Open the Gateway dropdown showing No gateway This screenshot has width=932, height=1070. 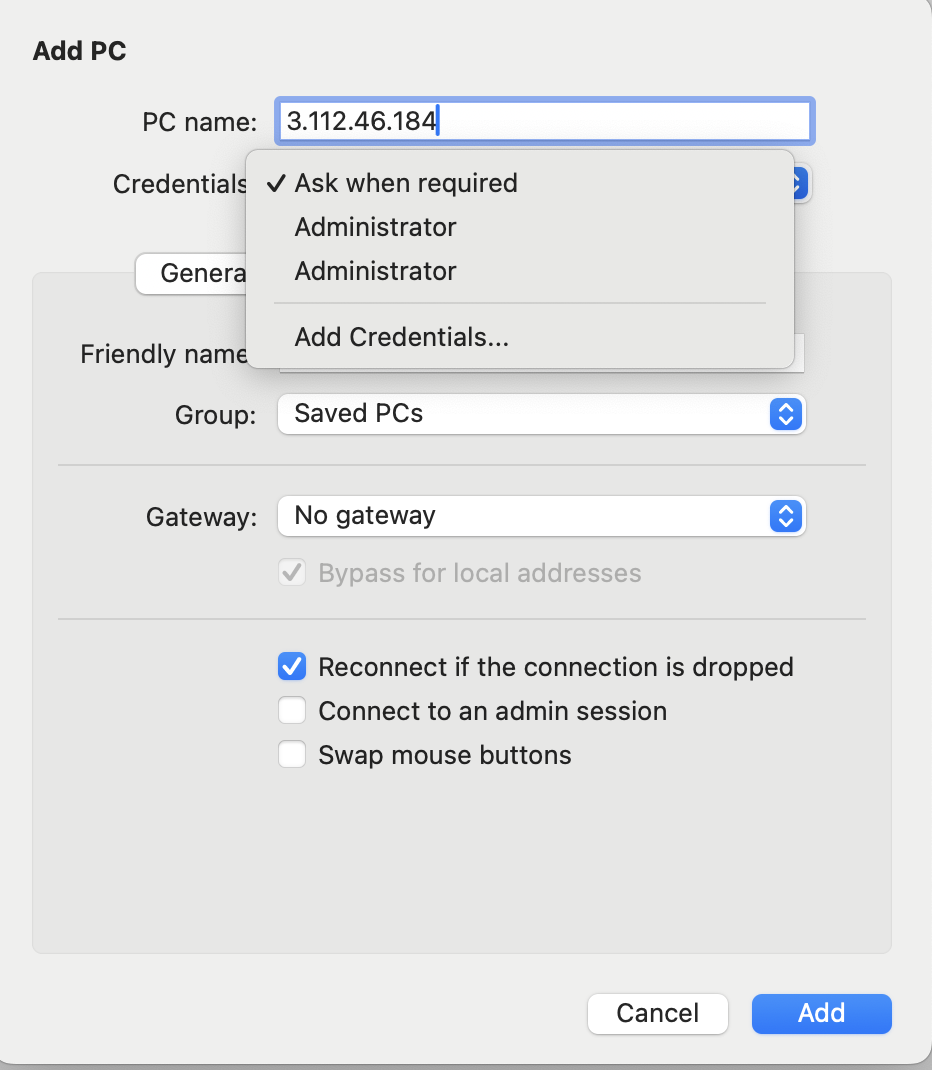pyautogui.click(x=541, y=516)
